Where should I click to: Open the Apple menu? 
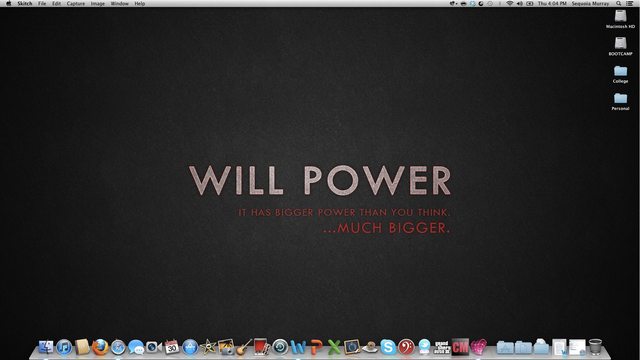coord(8,3)
